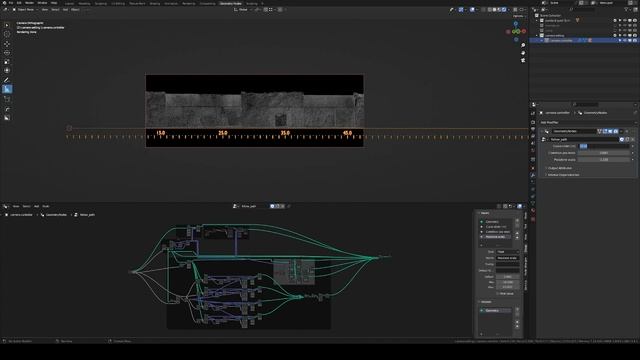This screenshot has width=640, height=360.
Task: Open the File menu
Action: click(11, 3)
